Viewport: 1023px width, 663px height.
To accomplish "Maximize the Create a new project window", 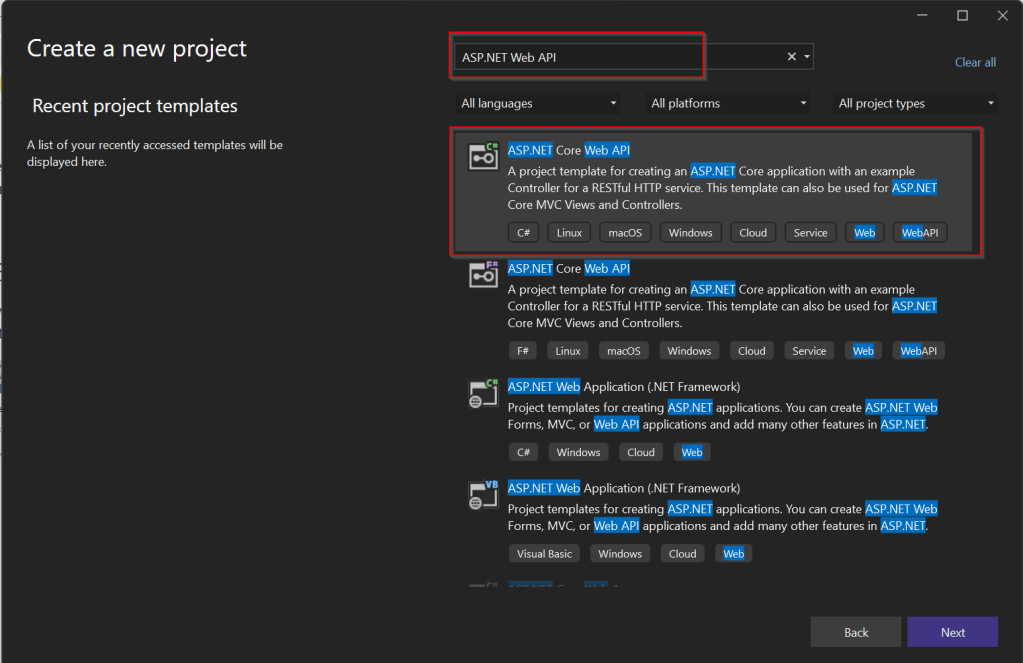I will click(x=962, y=15).
